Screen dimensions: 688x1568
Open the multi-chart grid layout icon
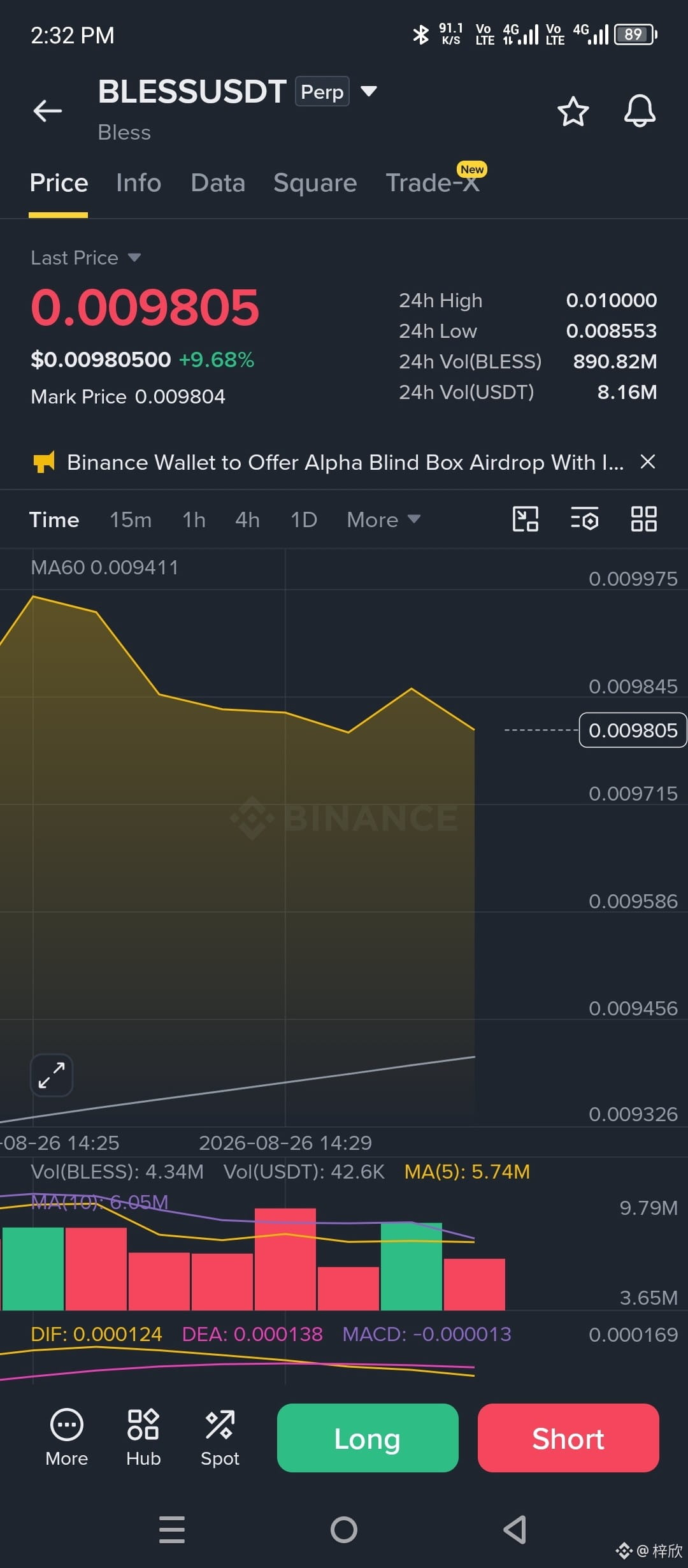[644, 519]
